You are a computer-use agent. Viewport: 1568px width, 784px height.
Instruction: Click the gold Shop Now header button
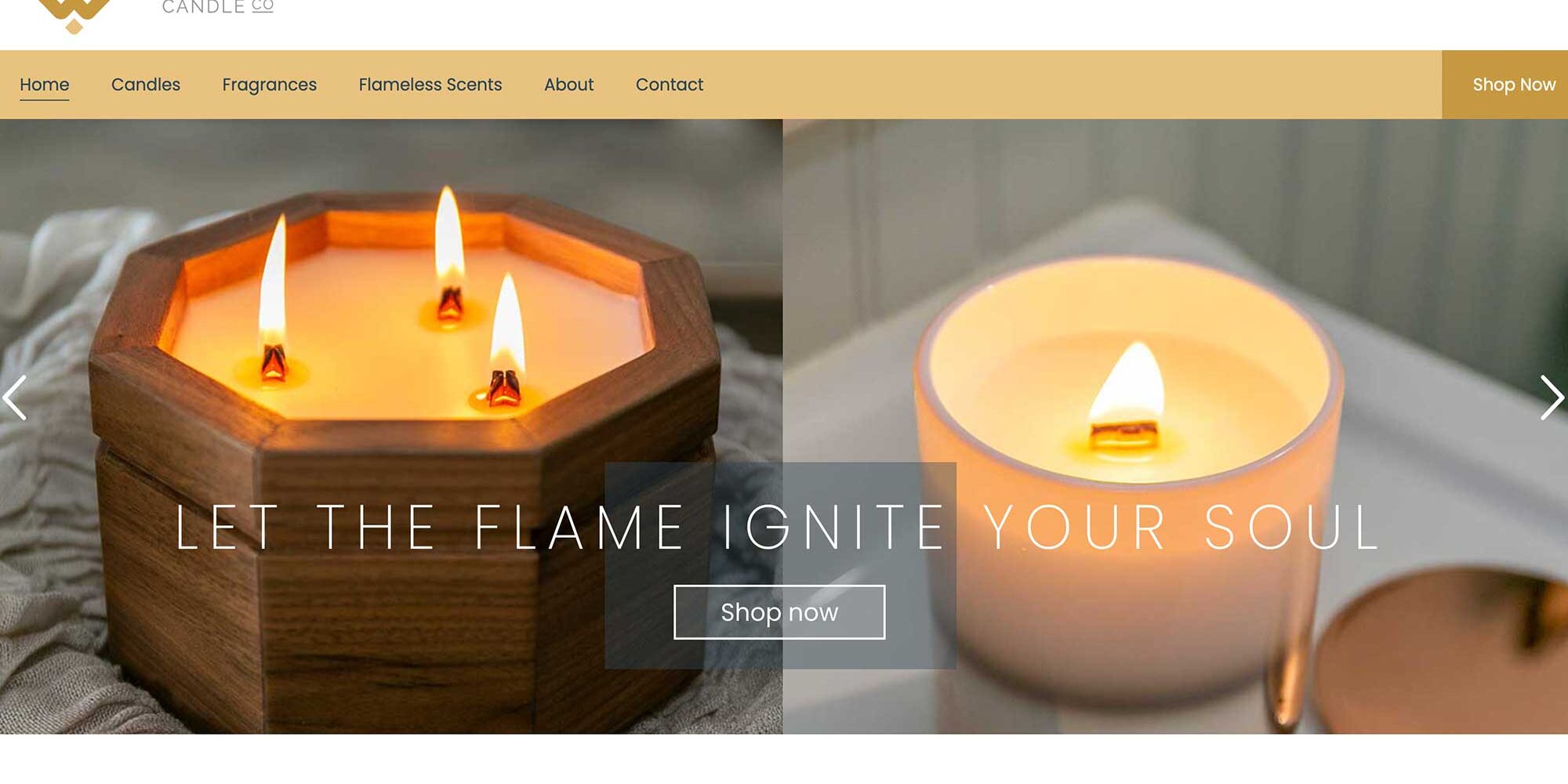pyautogui.click(x=1505, y=85)
